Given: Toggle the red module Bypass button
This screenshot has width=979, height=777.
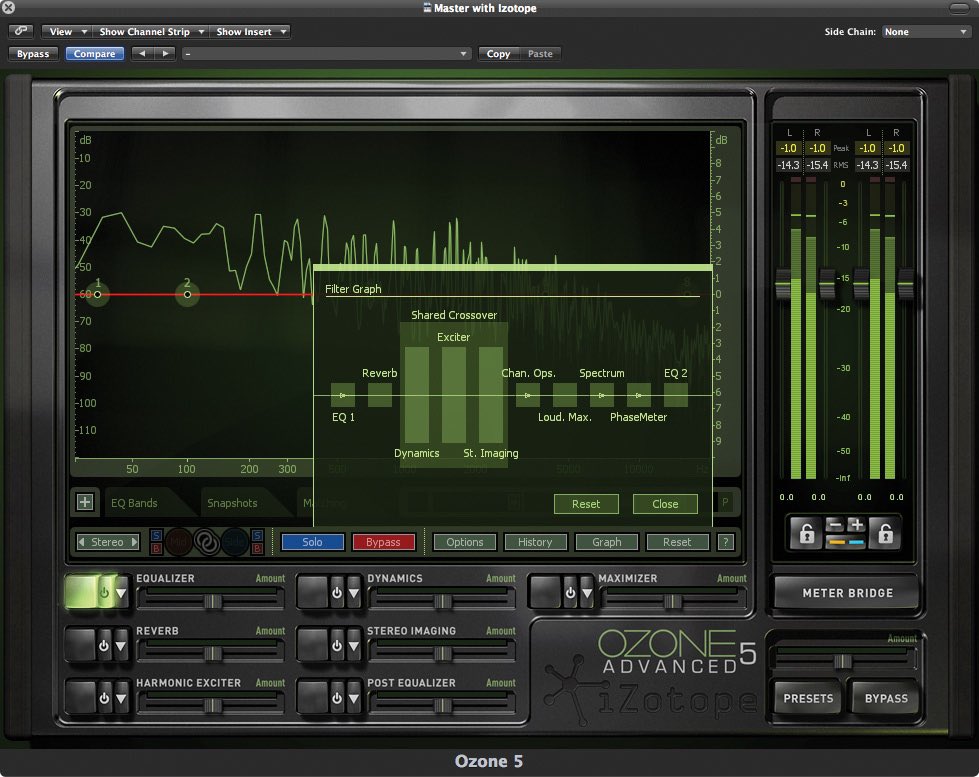Looking at the screenshot, I should 383,542.
